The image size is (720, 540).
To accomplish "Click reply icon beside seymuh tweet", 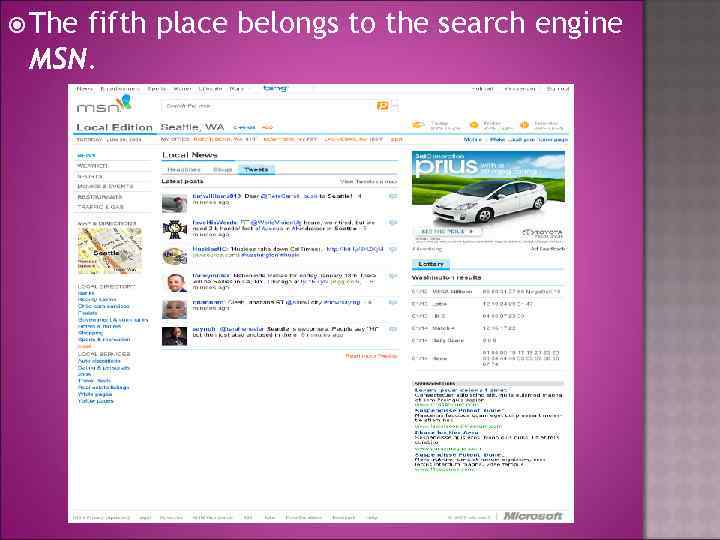I will coord(393,329).
